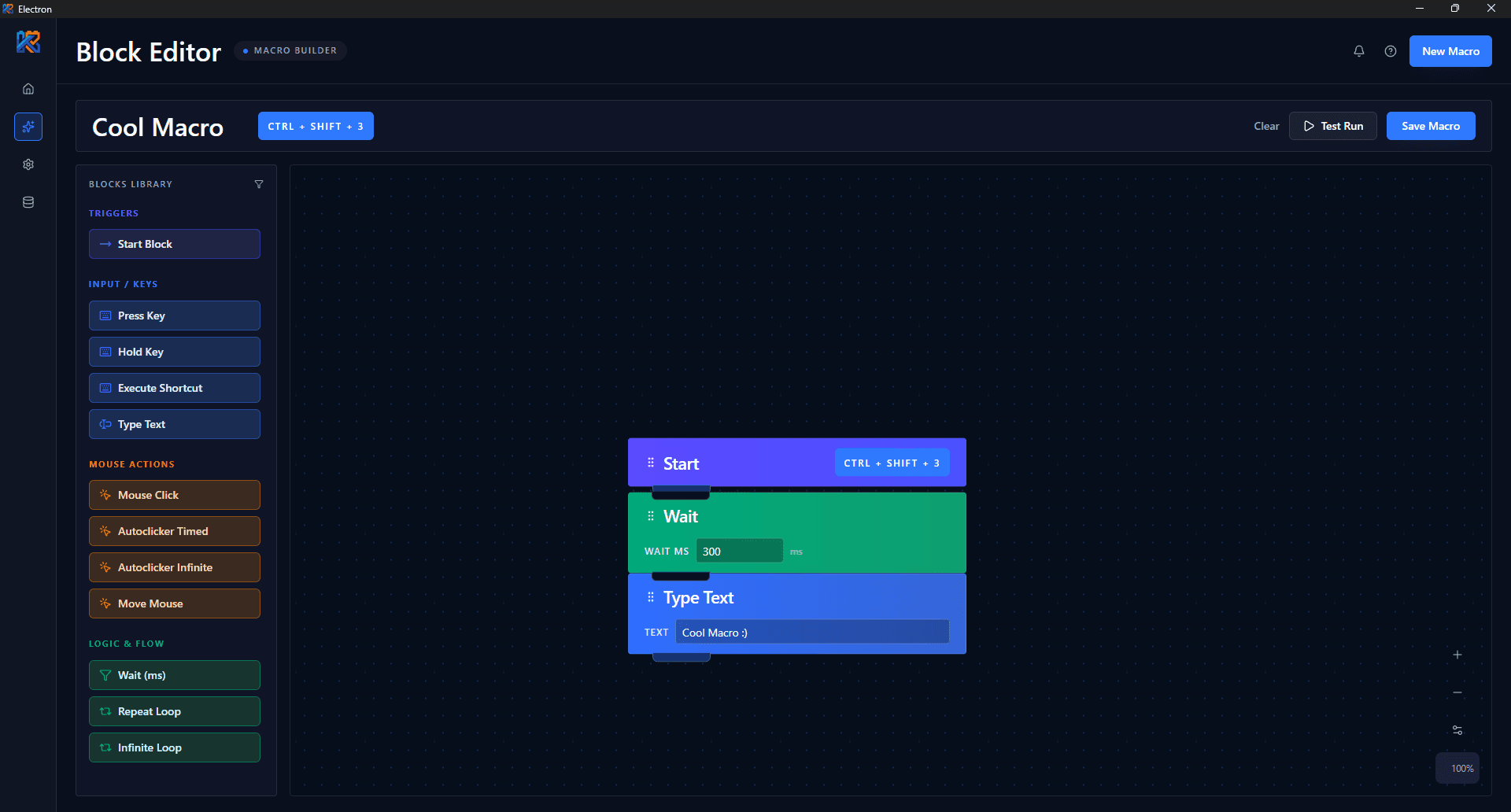Grab the drag handle of the Type Text block
This screenshot has width=1511, height=812.
click(x=651, y=597)
